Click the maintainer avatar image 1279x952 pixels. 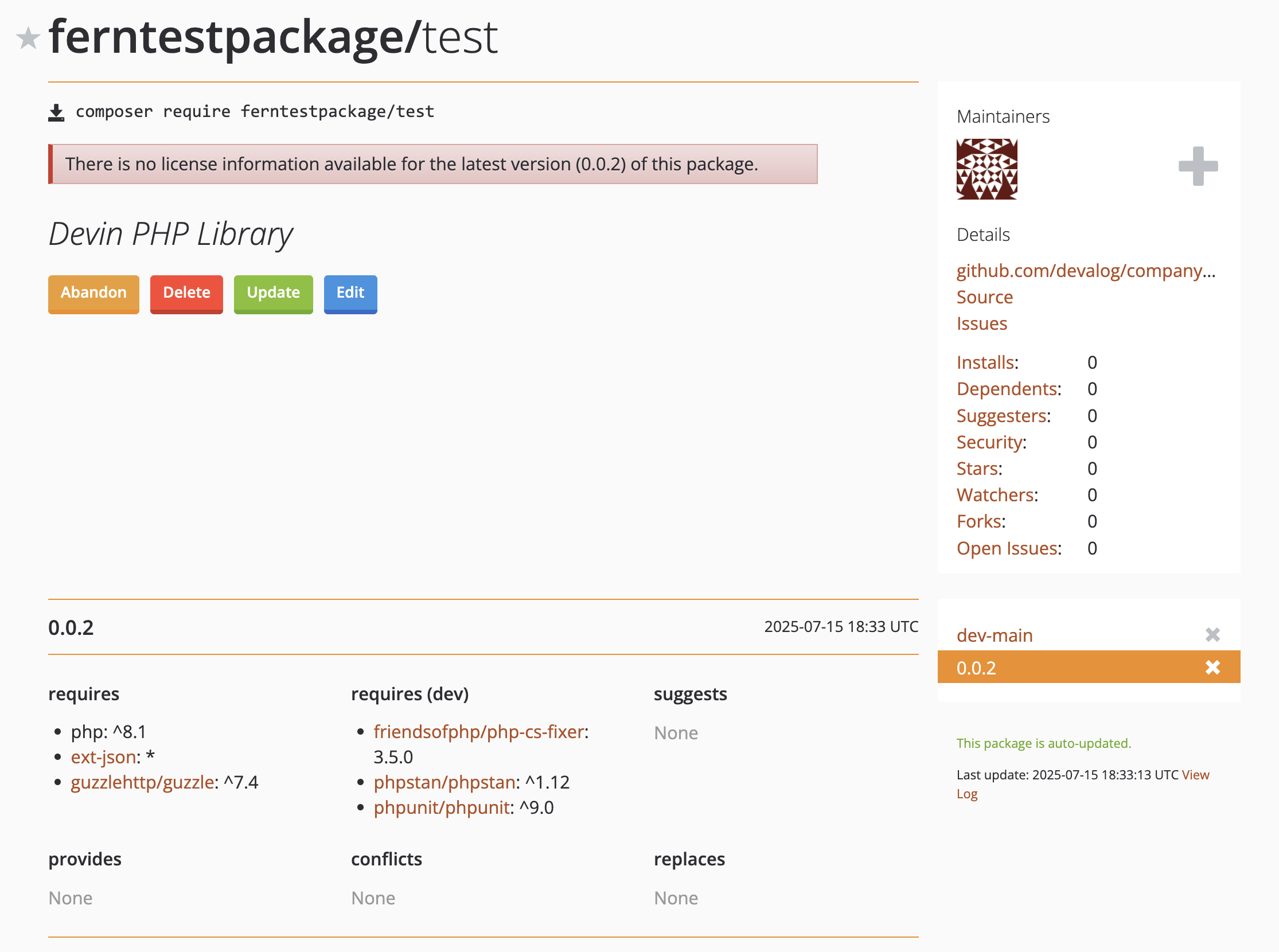coord(986,170)
